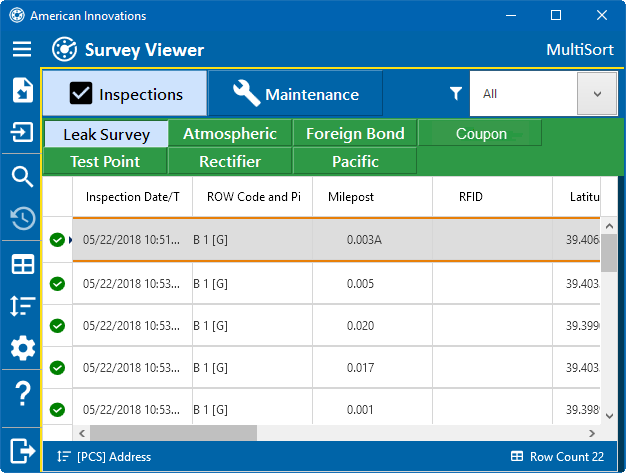The width and height of the screenshot is (626, 473).
Task: Click green check status for milepost 0.020
Action: 57,326
